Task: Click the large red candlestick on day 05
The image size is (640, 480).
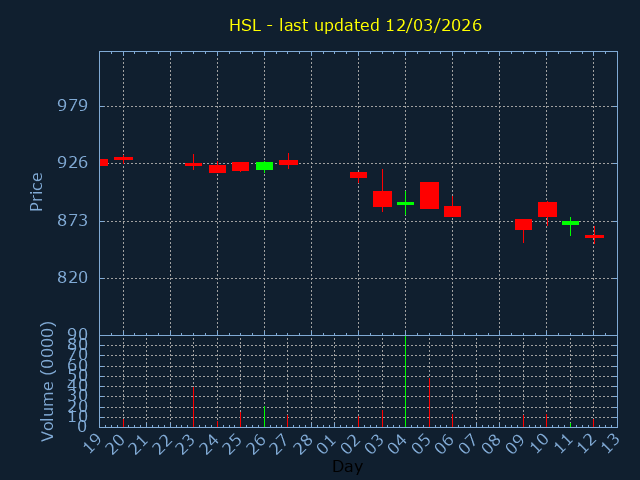Action: click(x=429, y=195)
